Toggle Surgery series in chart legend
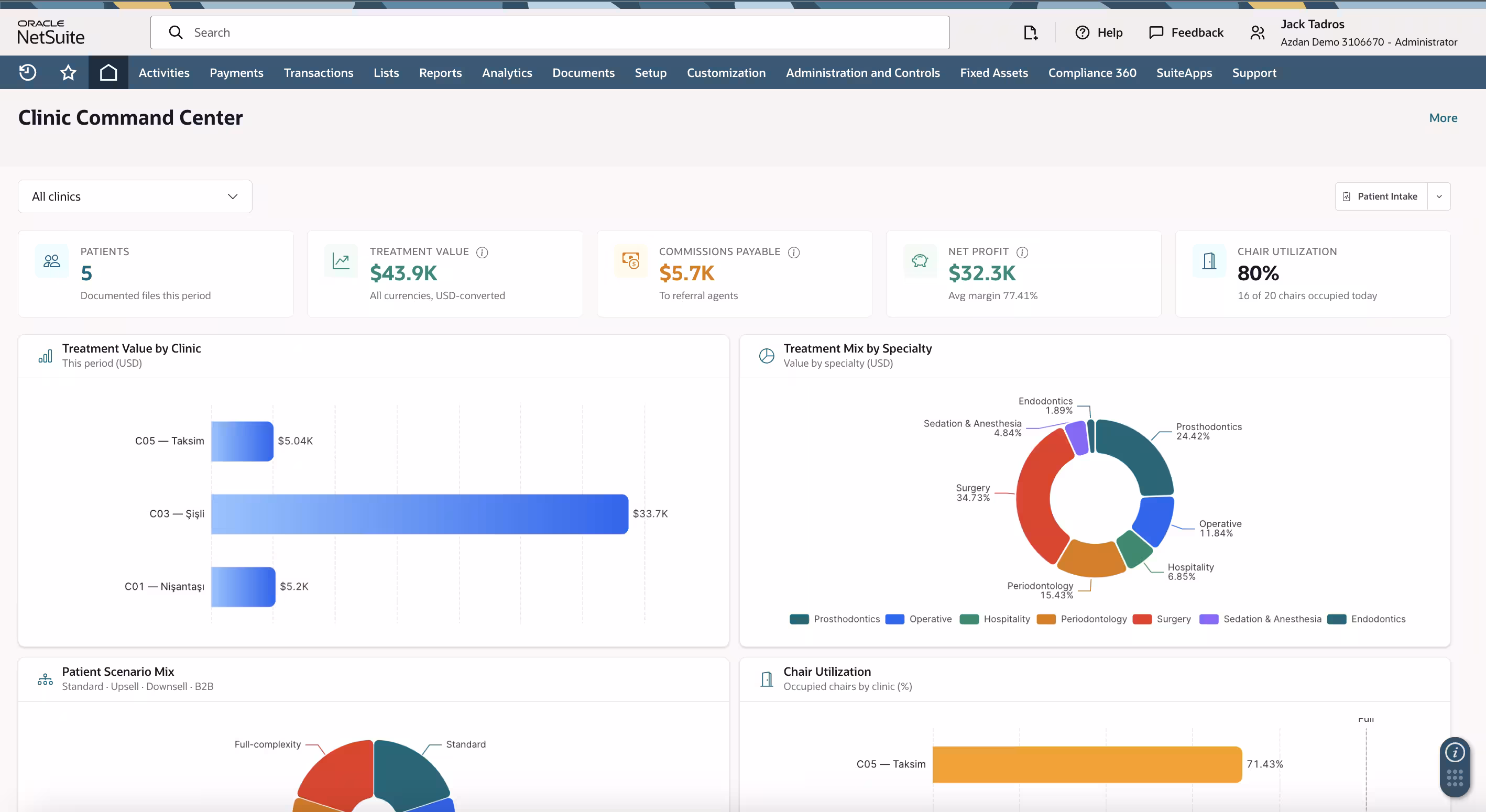This screenshot has height=812, width=1486. pyautogui.click(x=1162, y=619)
